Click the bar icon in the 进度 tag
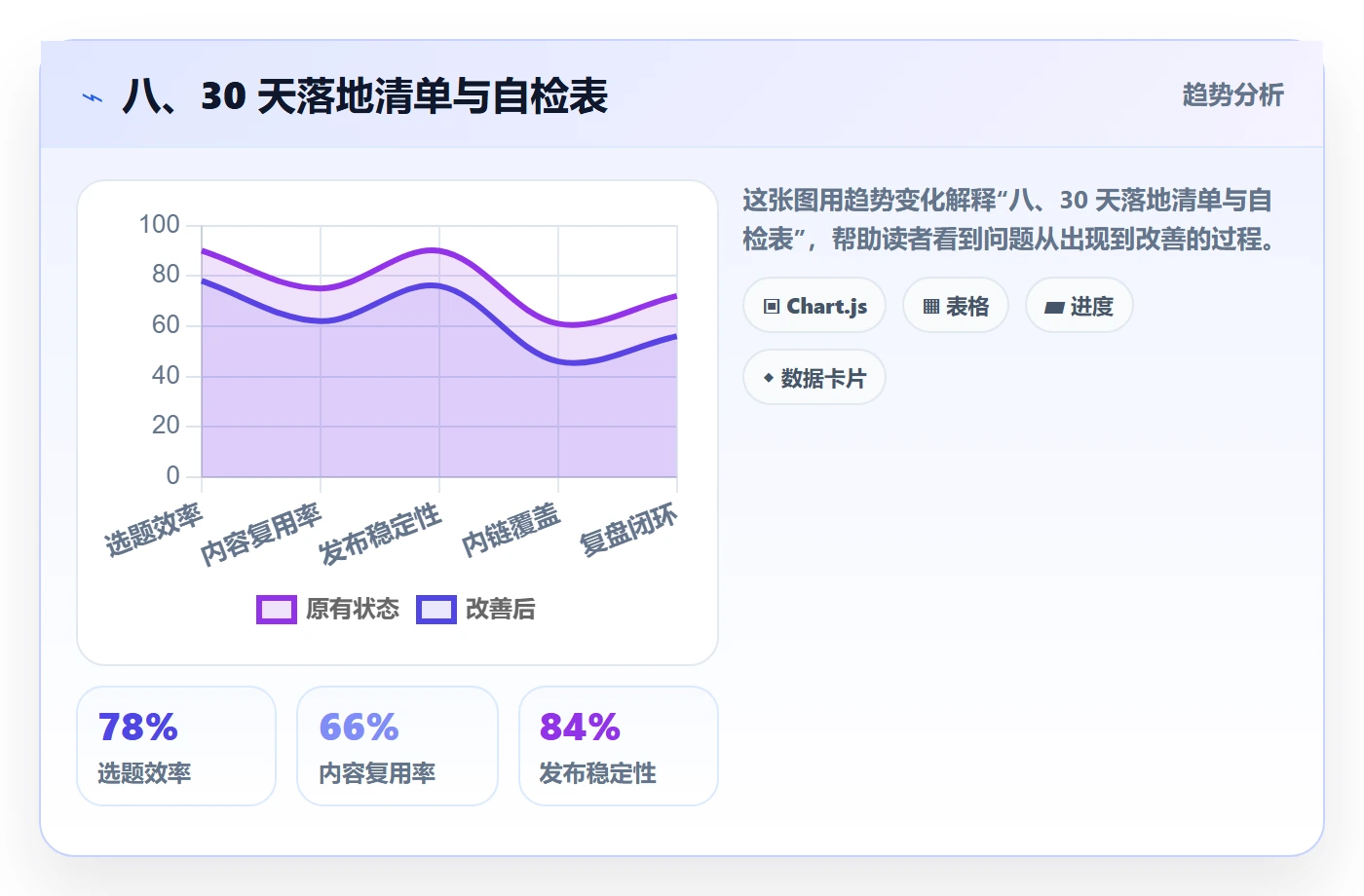Screen dimensions: 1364x896 1054,308
